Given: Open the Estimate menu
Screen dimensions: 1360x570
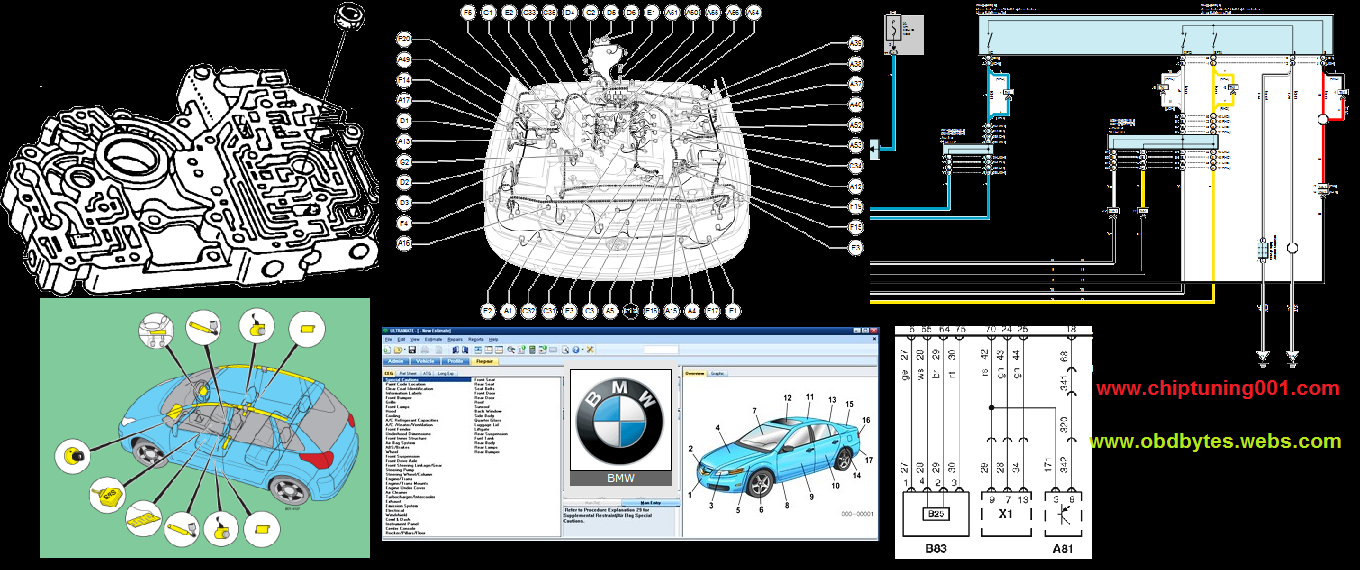Looking at the screenshot, I should pos(433,339).
